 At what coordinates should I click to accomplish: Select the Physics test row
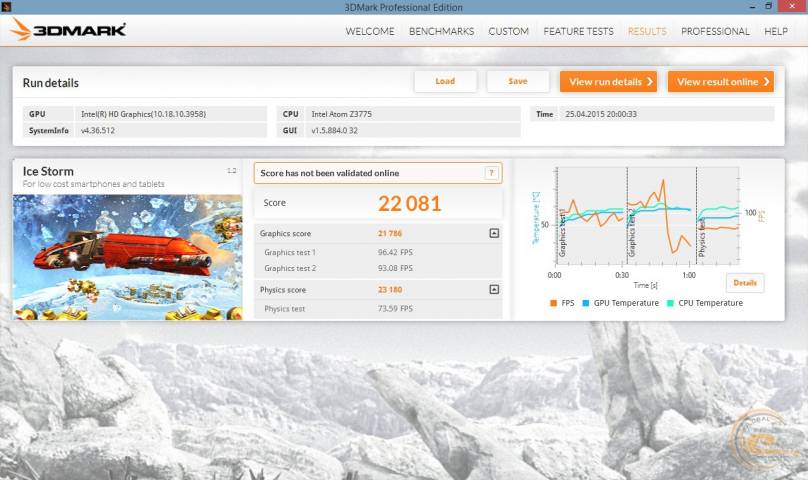click(378, 309)
